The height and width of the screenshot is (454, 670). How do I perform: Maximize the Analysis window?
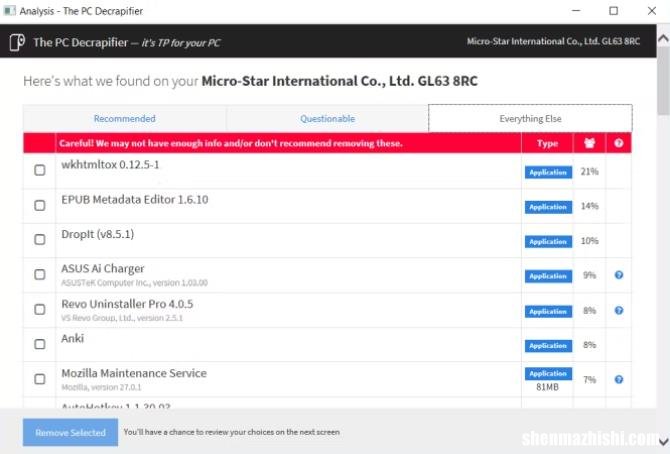(x=613, y=11)
